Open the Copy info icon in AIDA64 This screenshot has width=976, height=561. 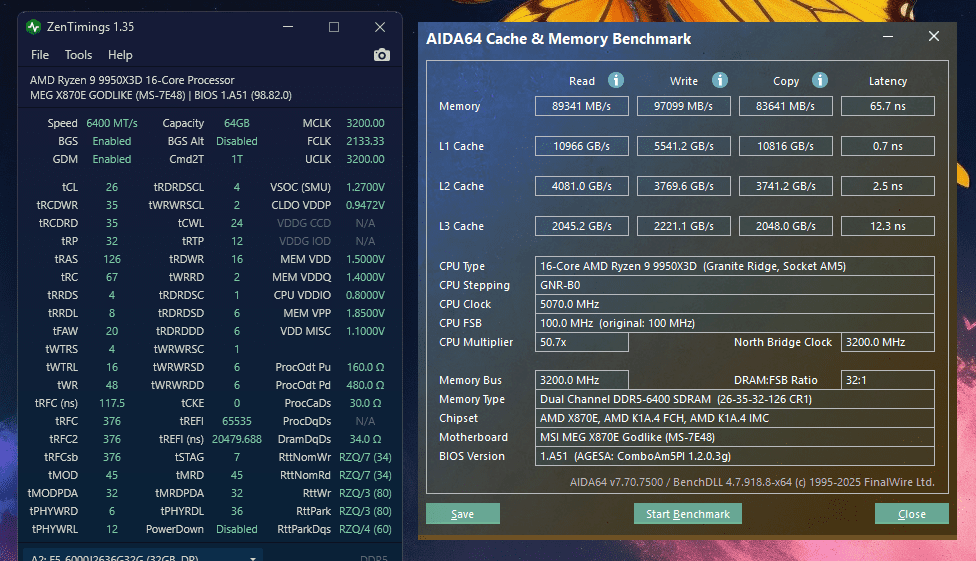point(820,80)
